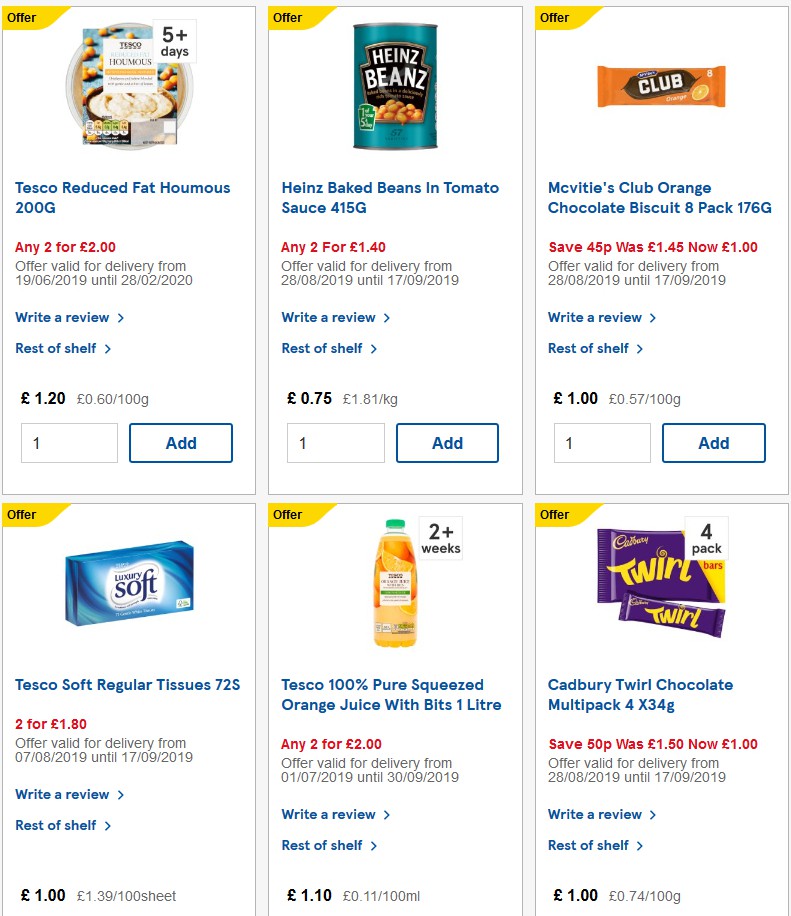This screenshot has height=916, width=791.
Task: Add Heinz Baked Beans to basket
Action: (x=447, y=442)
